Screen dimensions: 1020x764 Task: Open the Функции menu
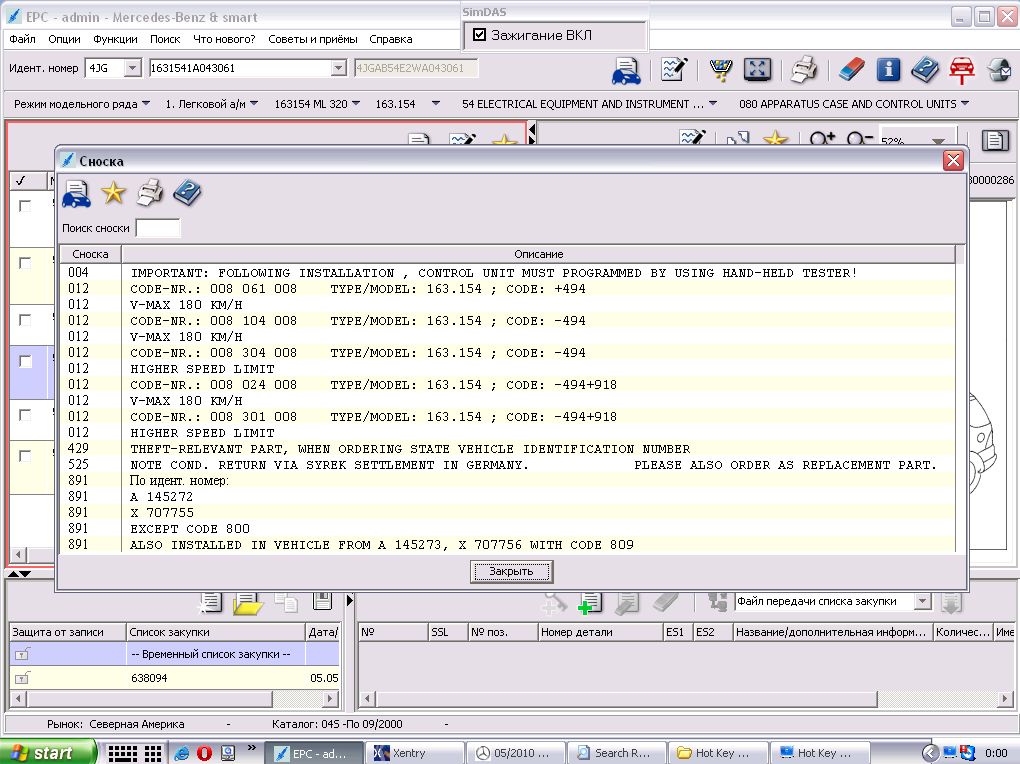115,39
